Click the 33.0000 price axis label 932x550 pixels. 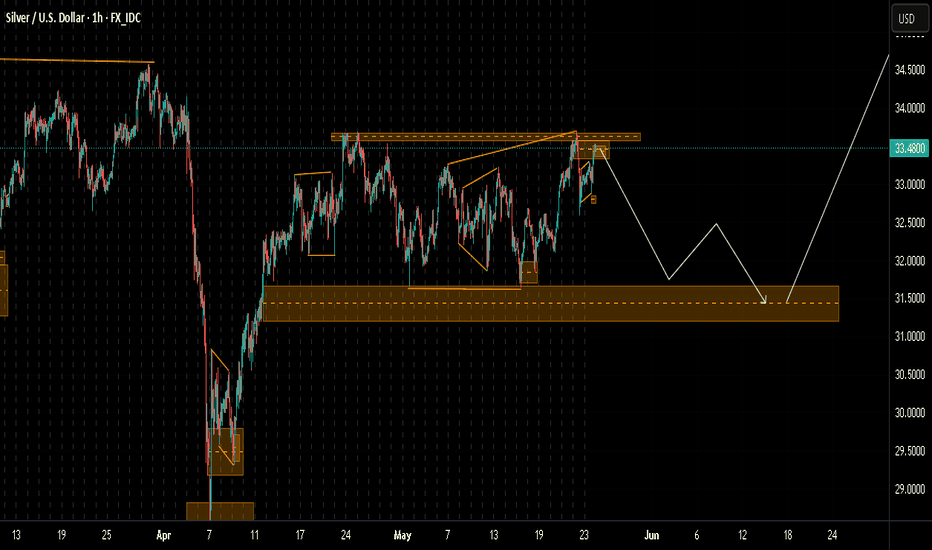909,184
